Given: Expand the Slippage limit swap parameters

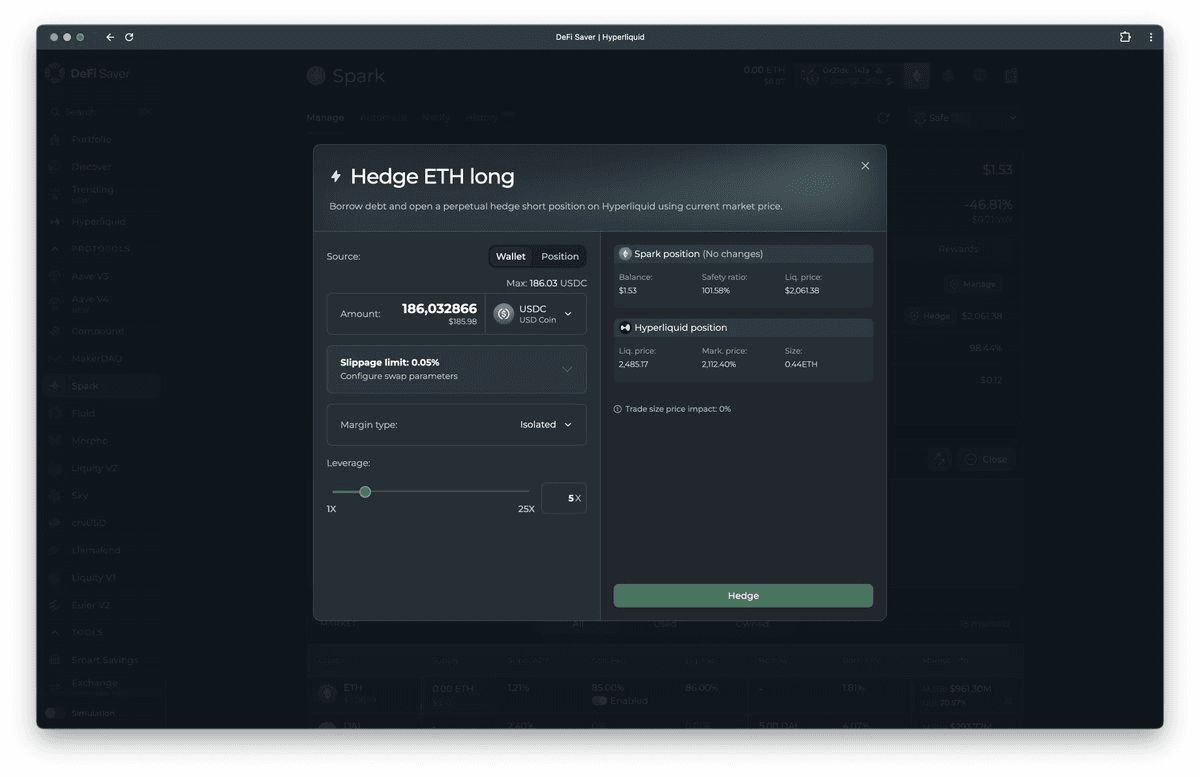Looking at the screenshot, I should [457, 369].
